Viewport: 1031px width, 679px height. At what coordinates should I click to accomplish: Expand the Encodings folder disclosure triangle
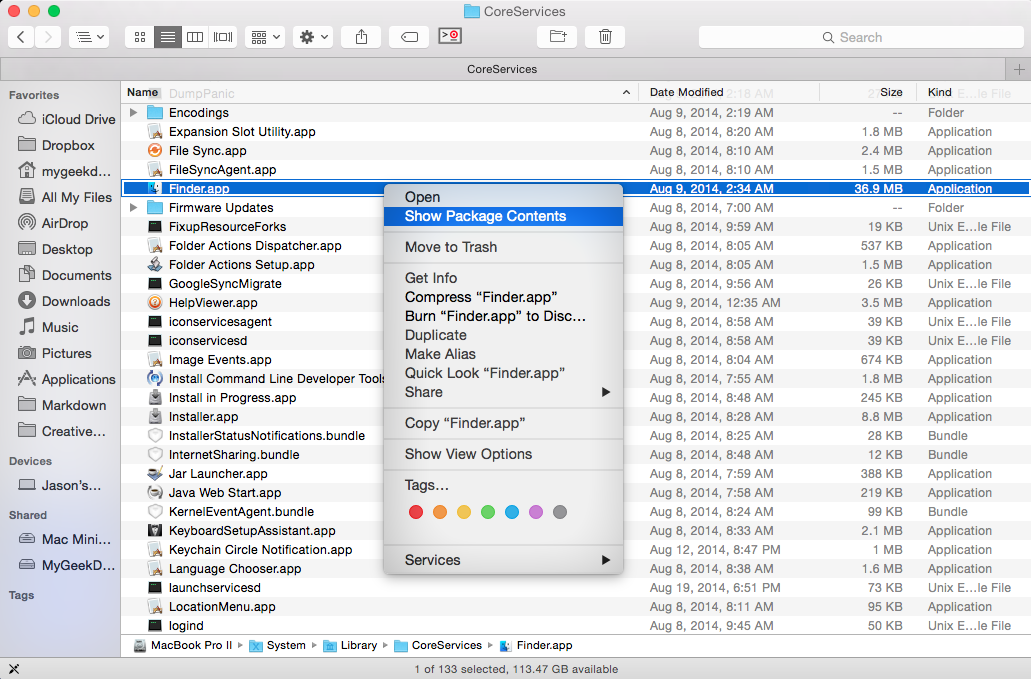pos(133,112)
